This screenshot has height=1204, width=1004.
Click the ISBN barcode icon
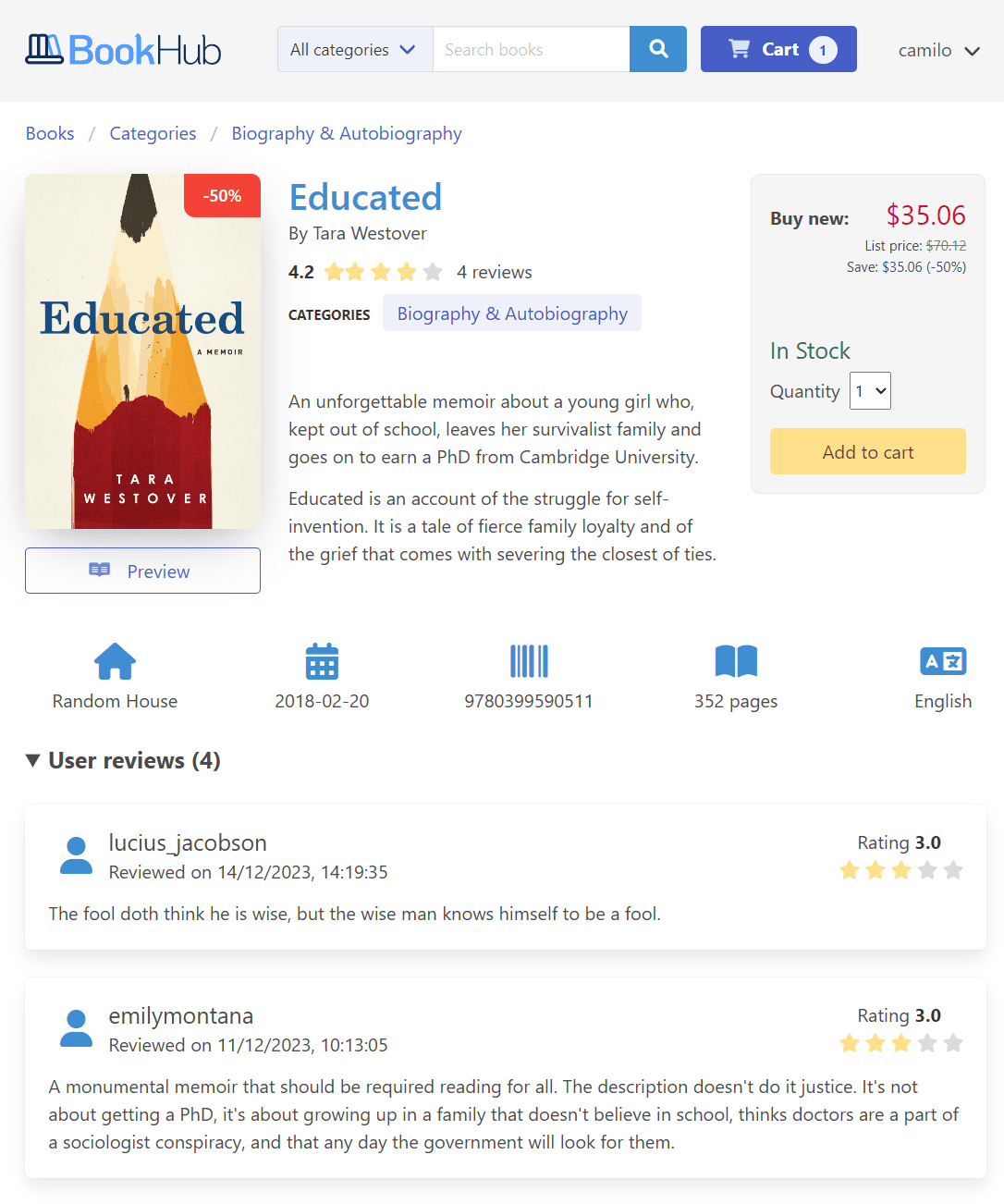(x=528, y=661)
